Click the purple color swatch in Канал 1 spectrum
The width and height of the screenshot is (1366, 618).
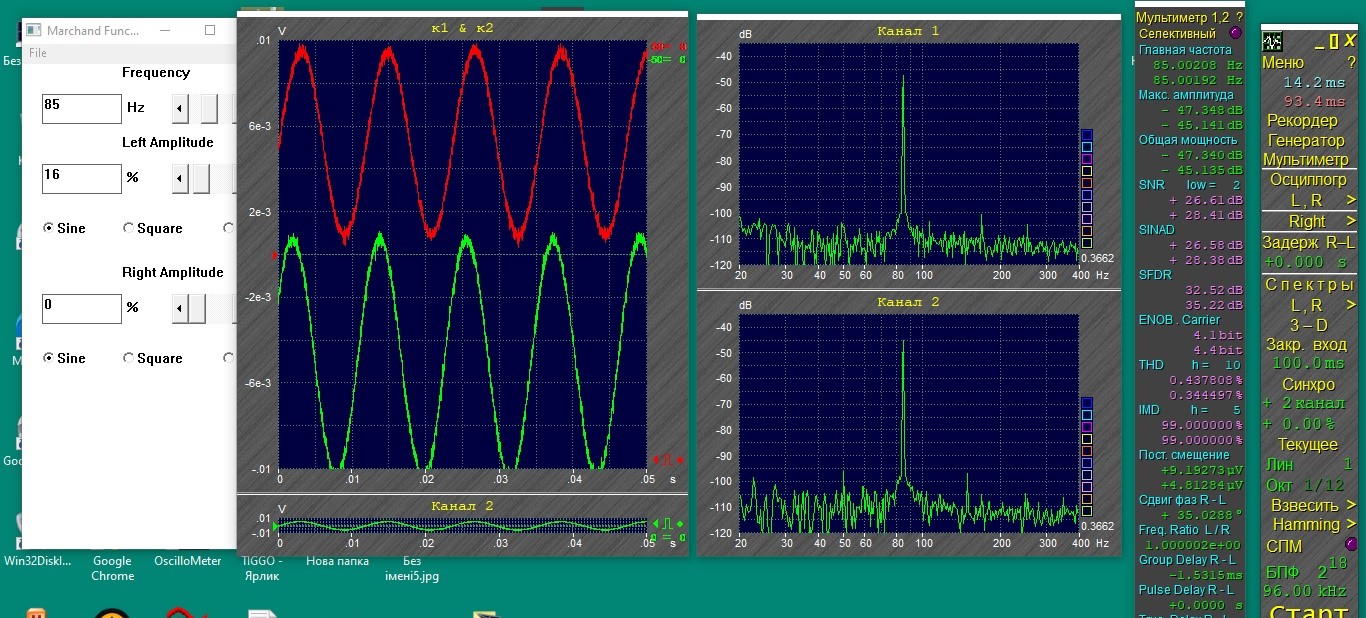(x=1087, y=159)
